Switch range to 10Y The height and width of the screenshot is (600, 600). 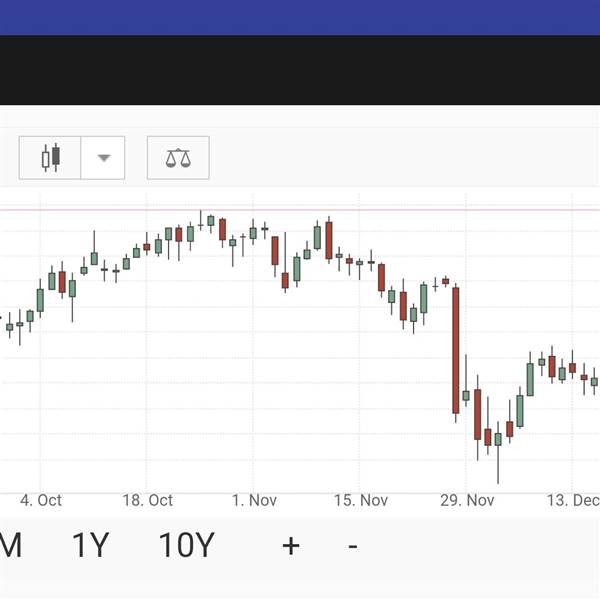tap(186, 545)
